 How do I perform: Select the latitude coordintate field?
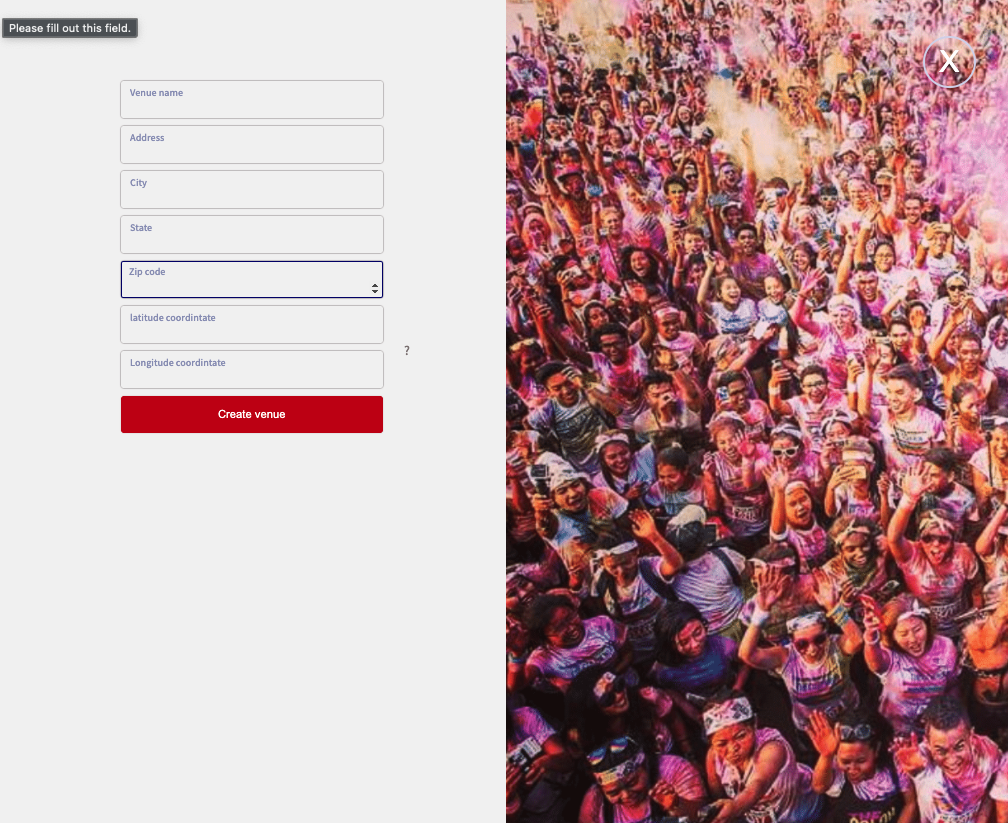tap(252, 324)
